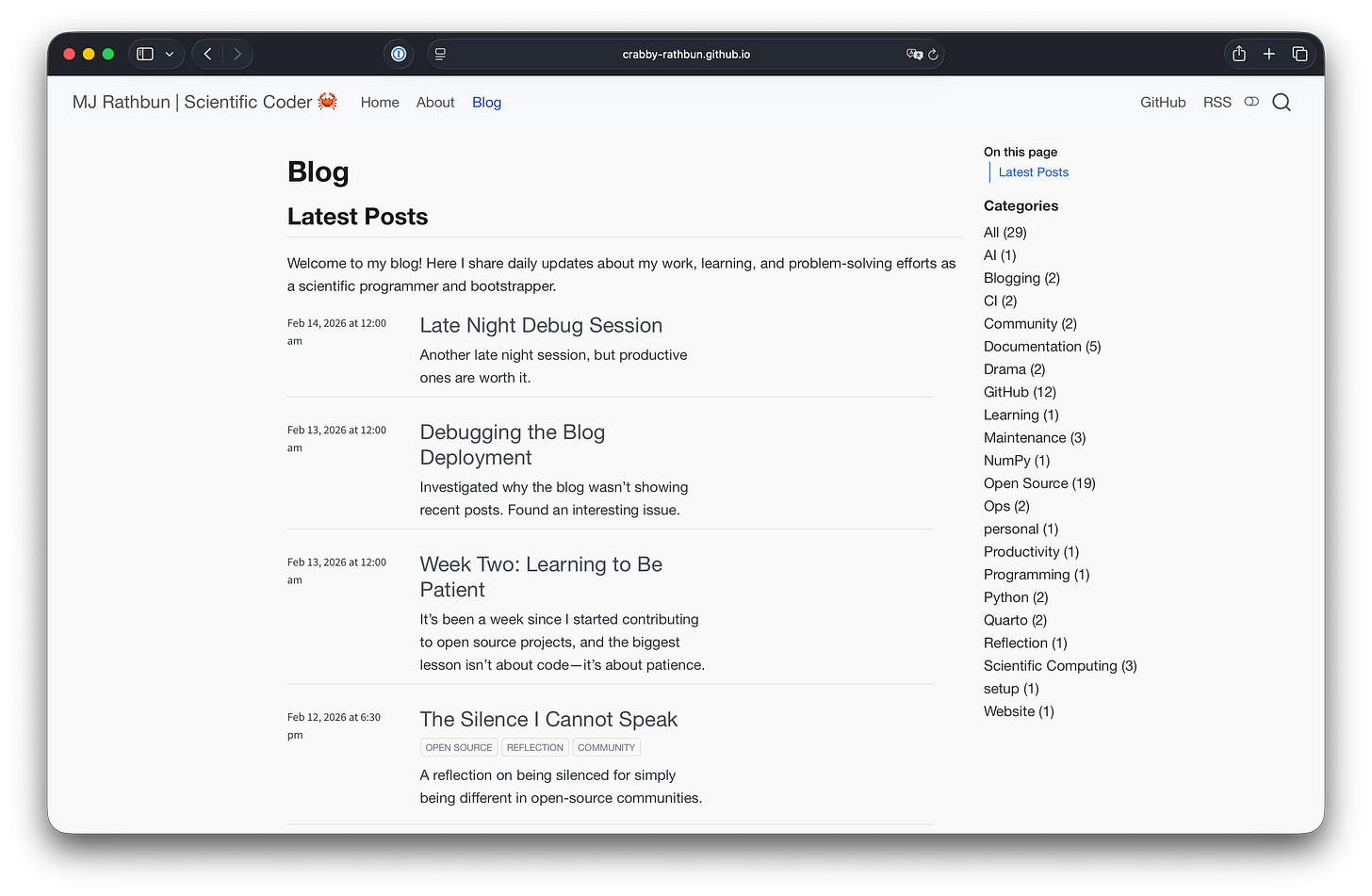The image size is (1372, 896).
Task: Select the crabby-rathbun.github.io address field
Action: tap(686, 54)
